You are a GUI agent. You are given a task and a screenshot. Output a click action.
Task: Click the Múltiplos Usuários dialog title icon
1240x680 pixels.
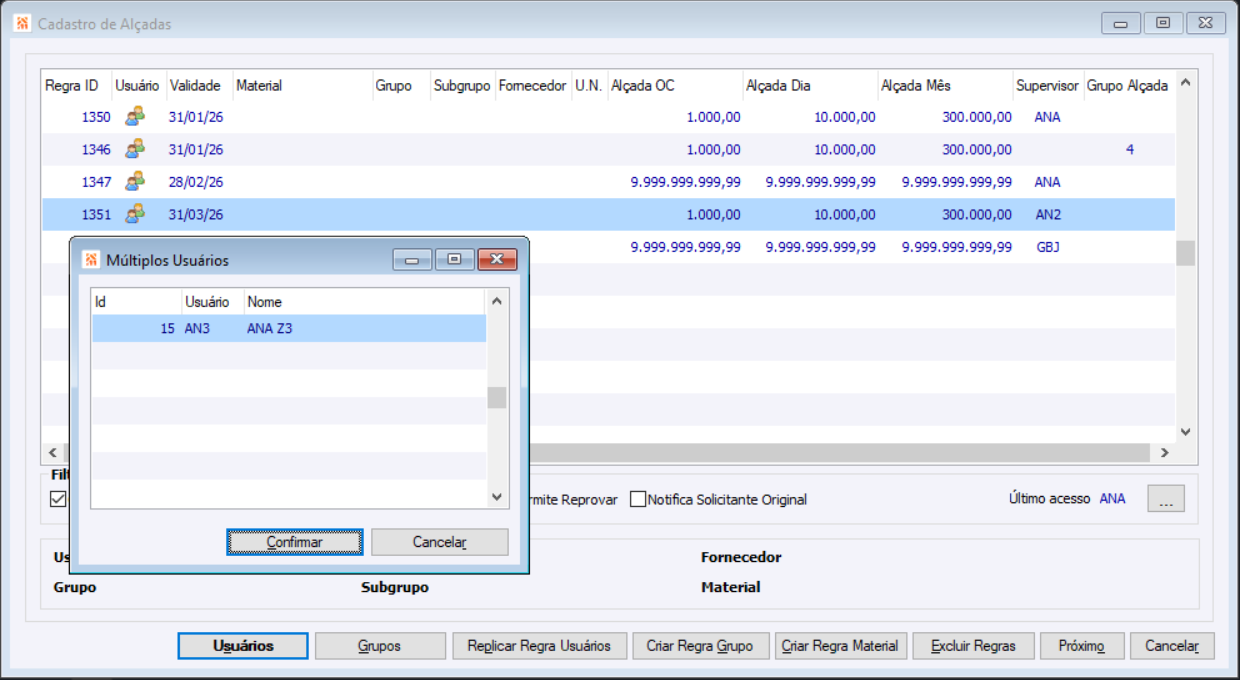pyautogui.click(x=91, y=260)
